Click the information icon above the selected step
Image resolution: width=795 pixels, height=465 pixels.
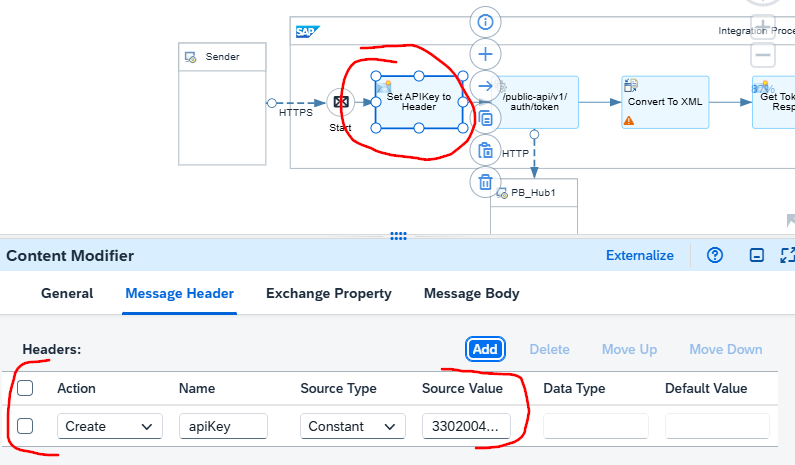pyautogui.click(x=485, y=21)
